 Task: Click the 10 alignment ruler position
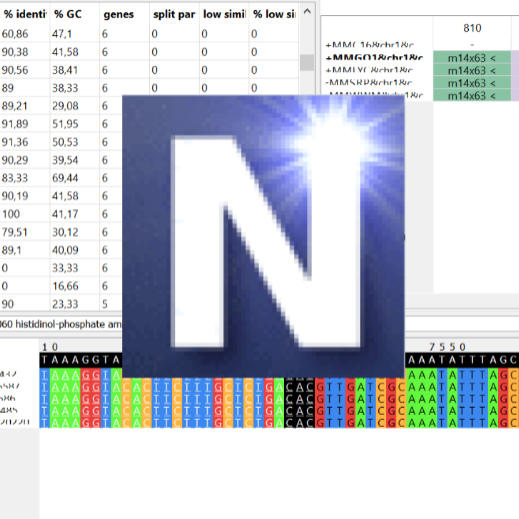pyautogui.click(x=50, y=347)
